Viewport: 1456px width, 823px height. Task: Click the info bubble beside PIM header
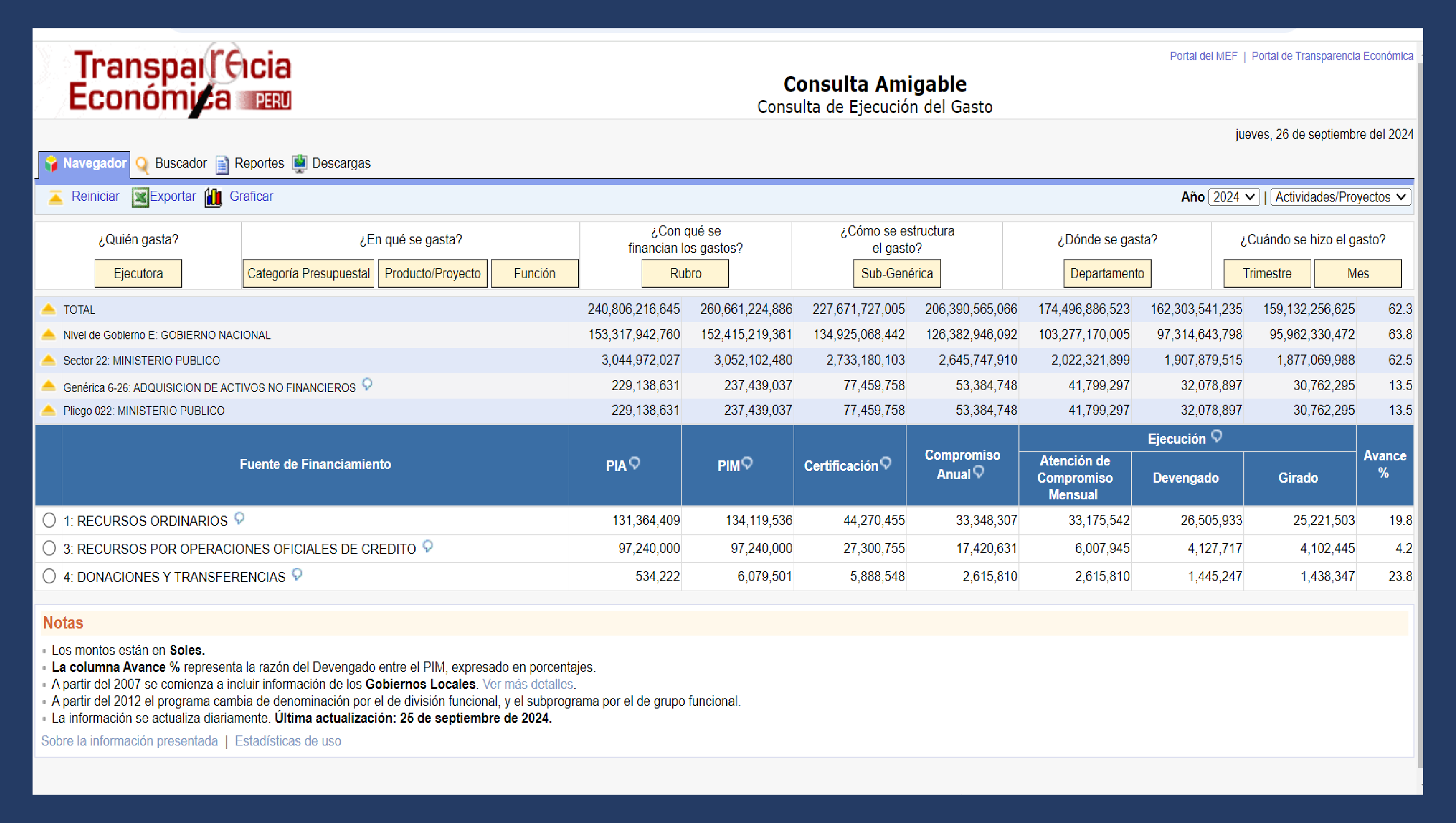pos(747,463)
